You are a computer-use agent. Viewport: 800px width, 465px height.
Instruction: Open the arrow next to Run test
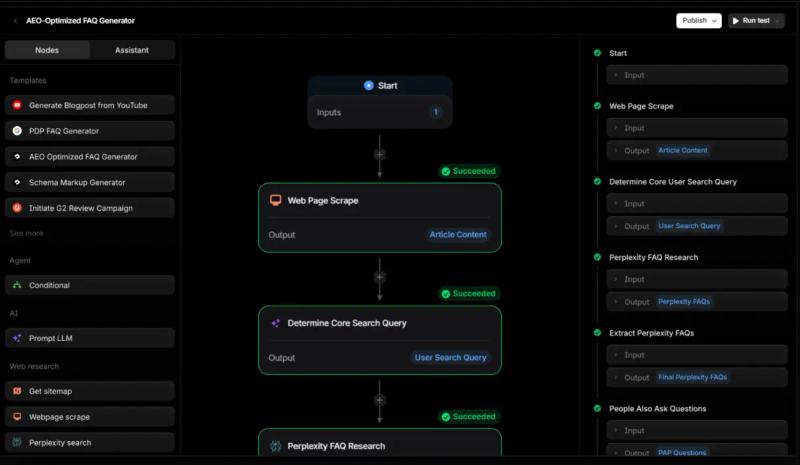(x=778, y=21)
